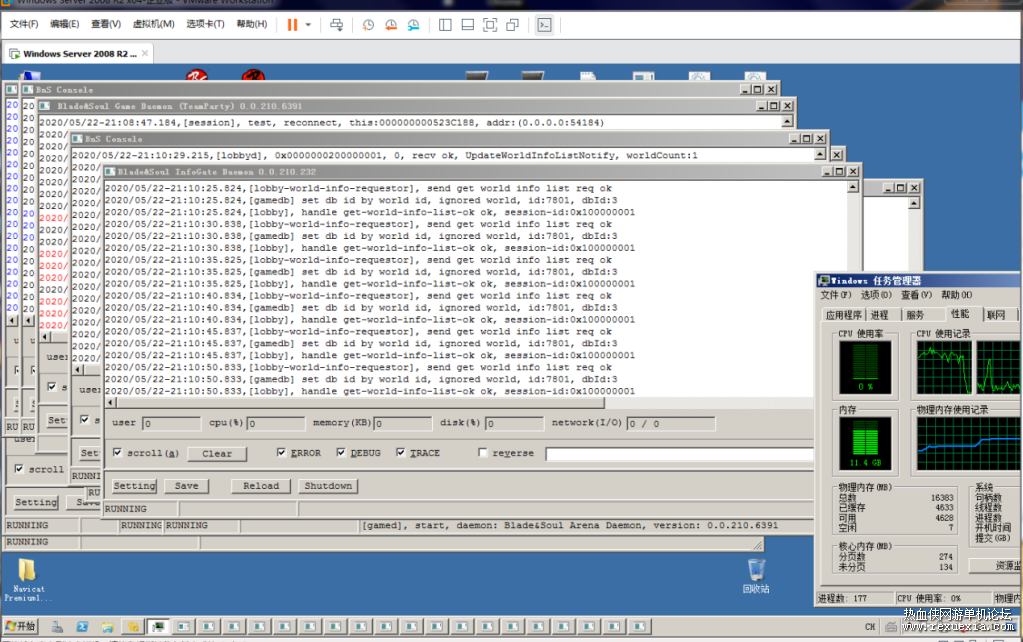The image size is (1023, 642).
Task: Click the network(I/O) field
Action: click(671, 423)
